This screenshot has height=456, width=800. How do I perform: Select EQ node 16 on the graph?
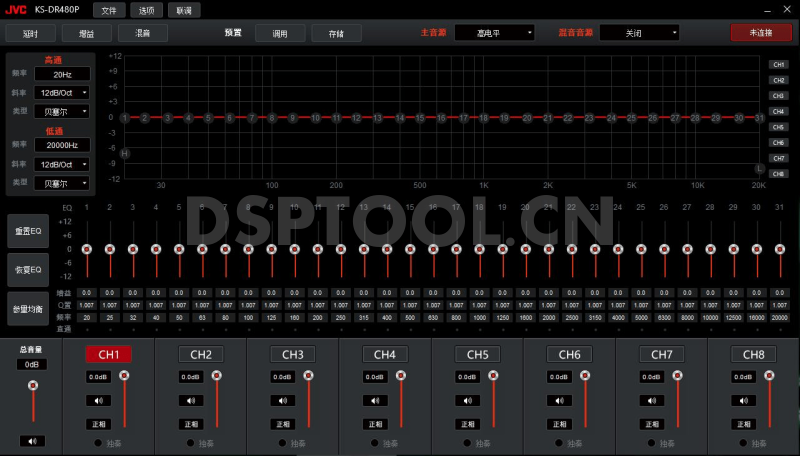[440, 118]
